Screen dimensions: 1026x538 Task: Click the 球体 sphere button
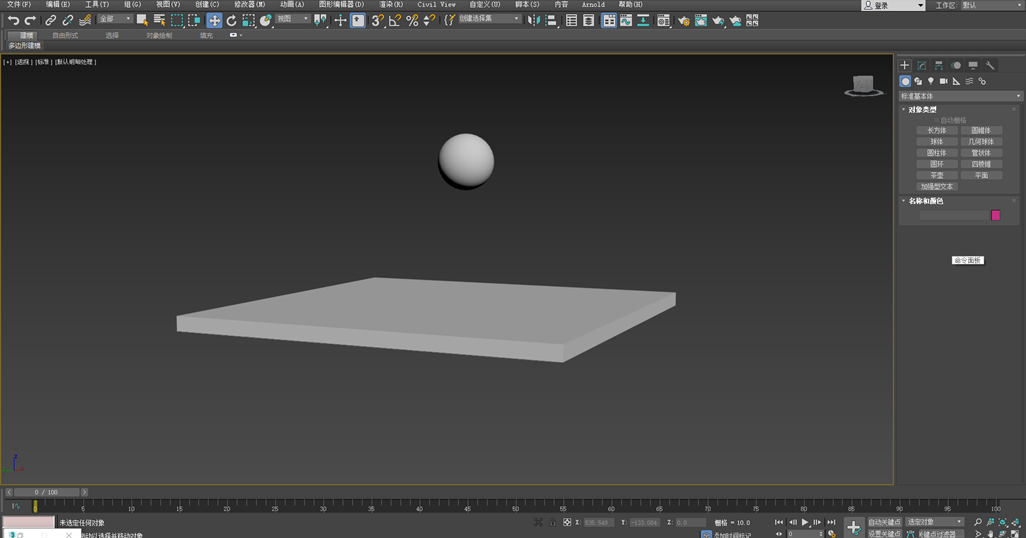[x=937, y=141]
